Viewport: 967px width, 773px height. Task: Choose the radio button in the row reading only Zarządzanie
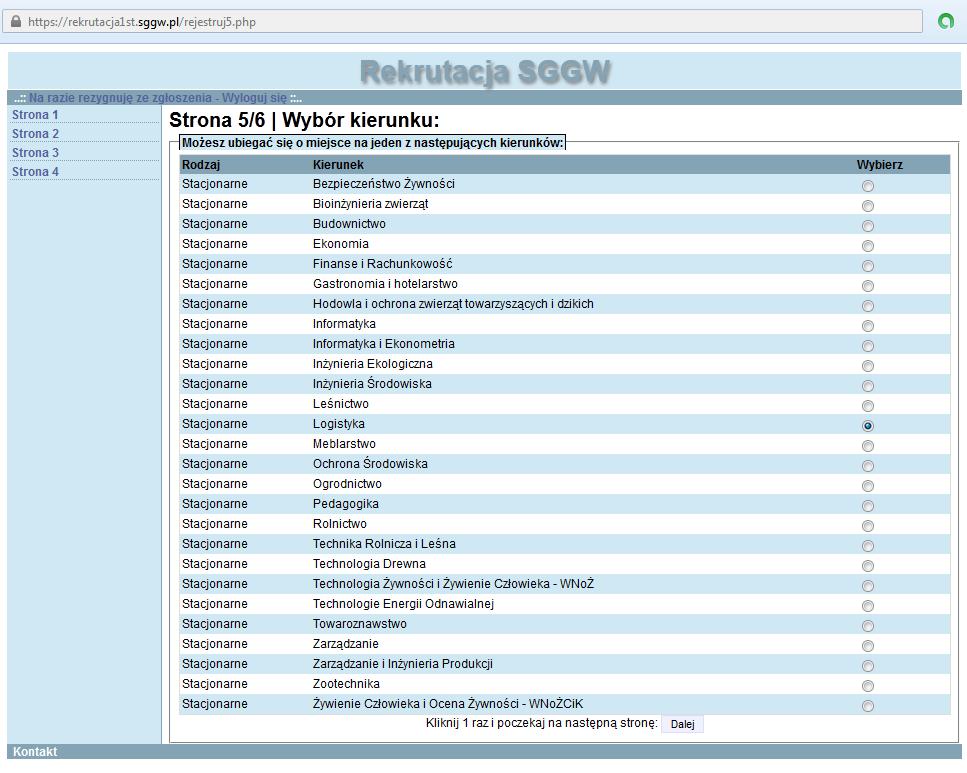pos(868,646)
